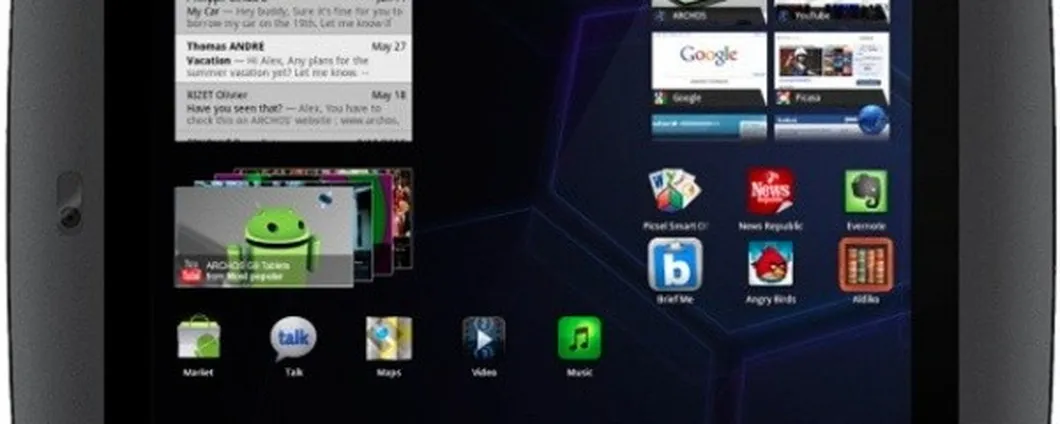This screenshot has width=1060, height=424.
Task: Open the Aldiko bookshelf app
Action: click(866, 264)
